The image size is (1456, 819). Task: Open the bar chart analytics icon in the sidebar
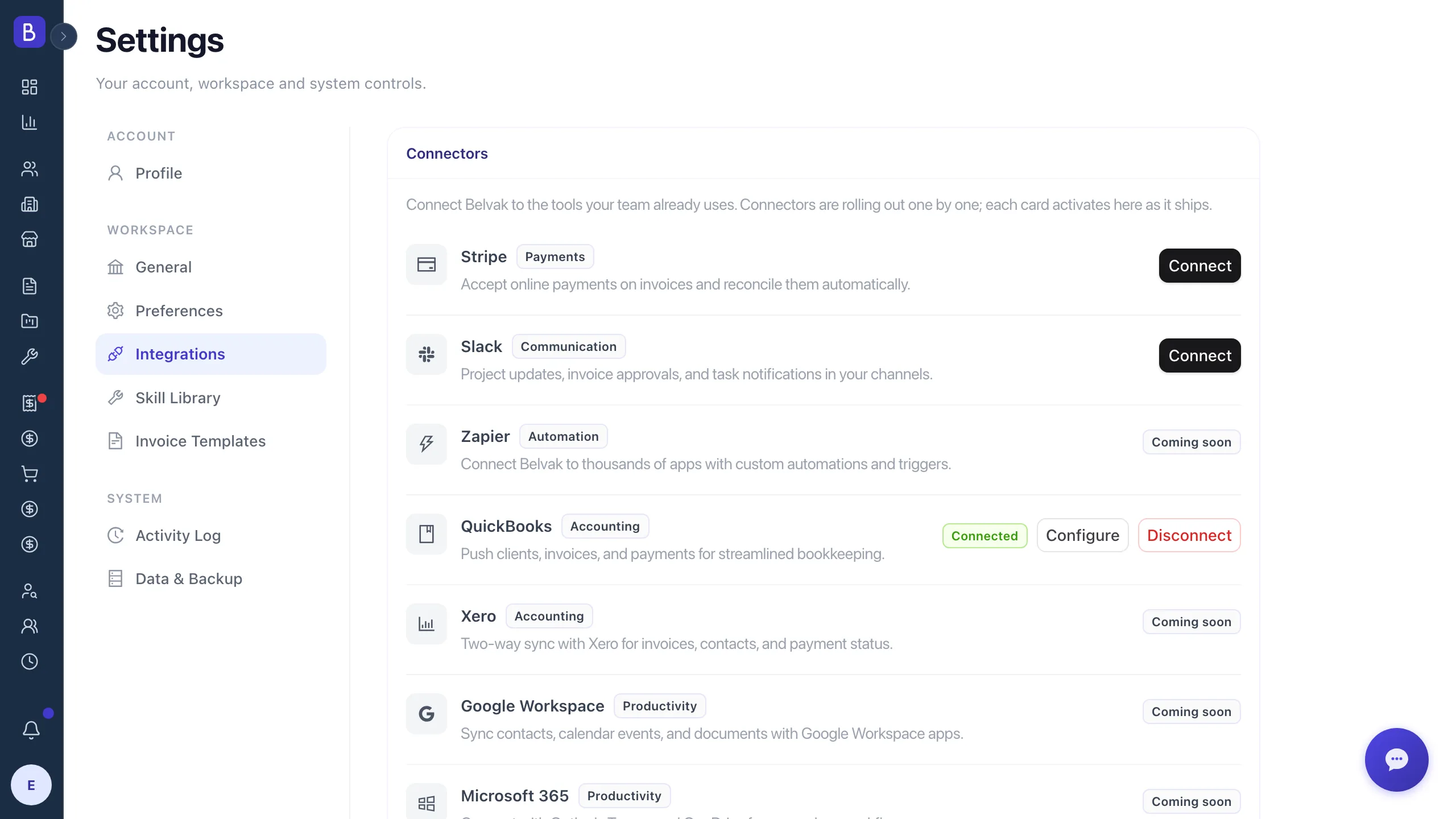(30, 122)
